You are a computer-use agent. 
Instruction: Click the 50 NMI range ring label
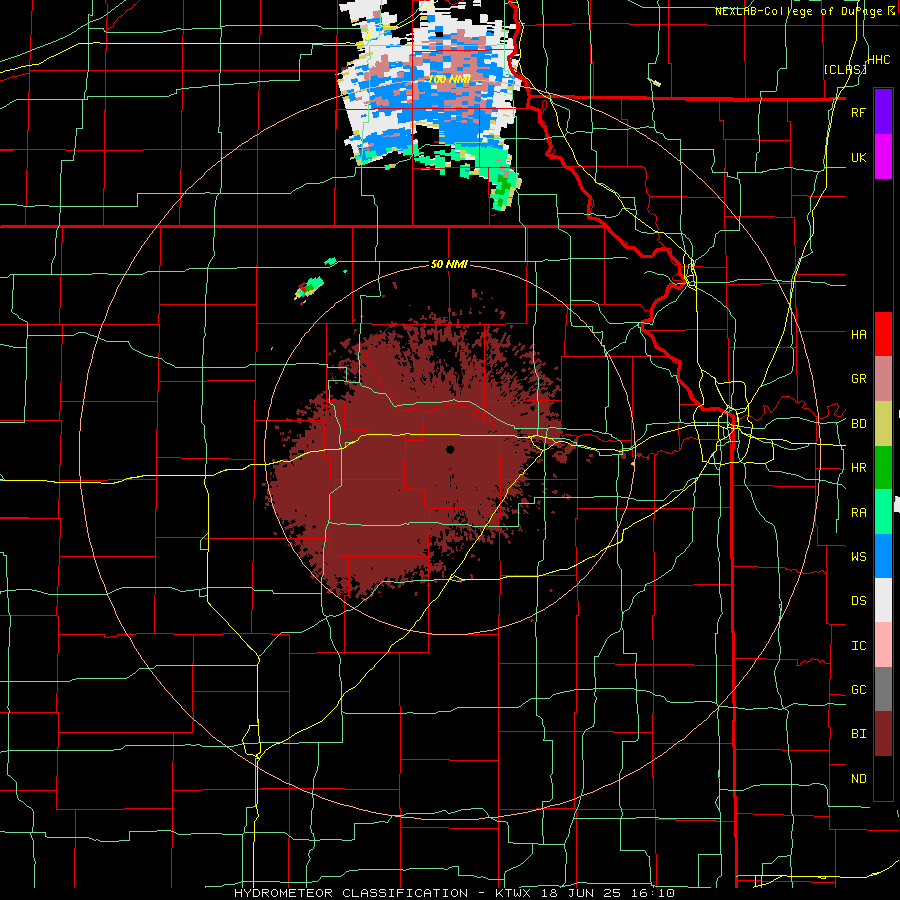tap(449, 264)
